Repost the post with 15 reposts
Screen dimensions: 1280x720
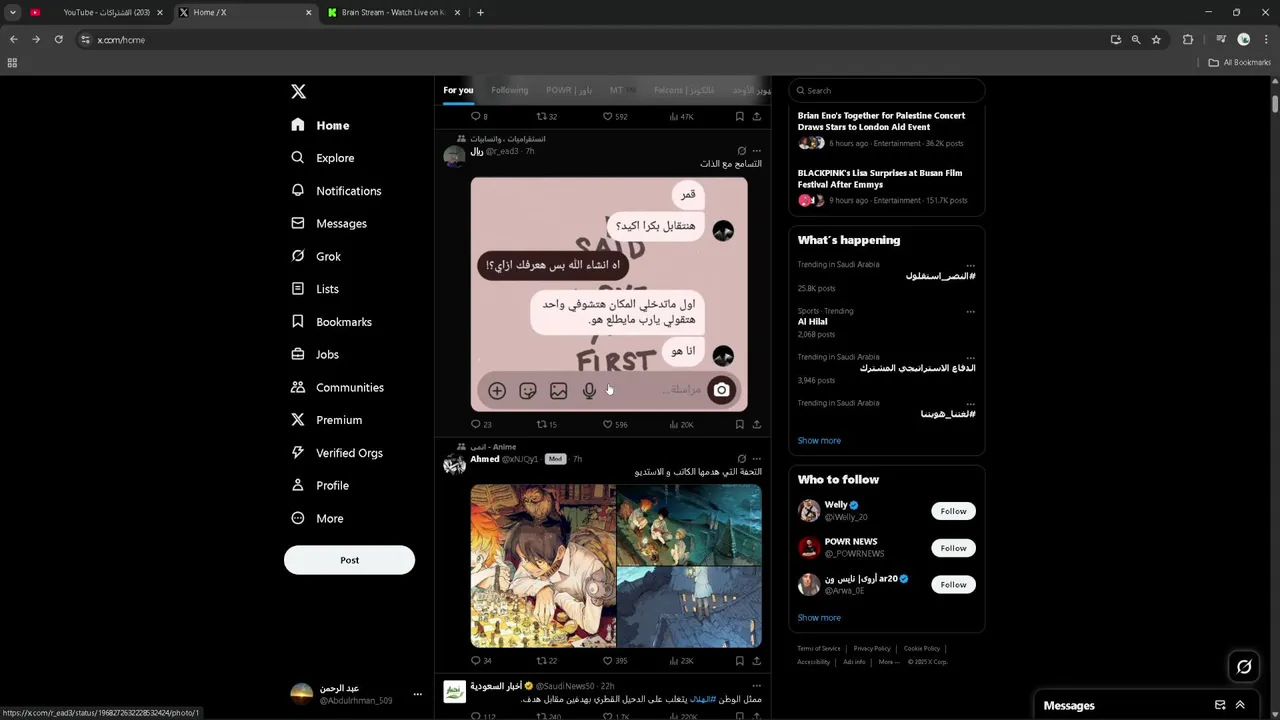point(546,424)
